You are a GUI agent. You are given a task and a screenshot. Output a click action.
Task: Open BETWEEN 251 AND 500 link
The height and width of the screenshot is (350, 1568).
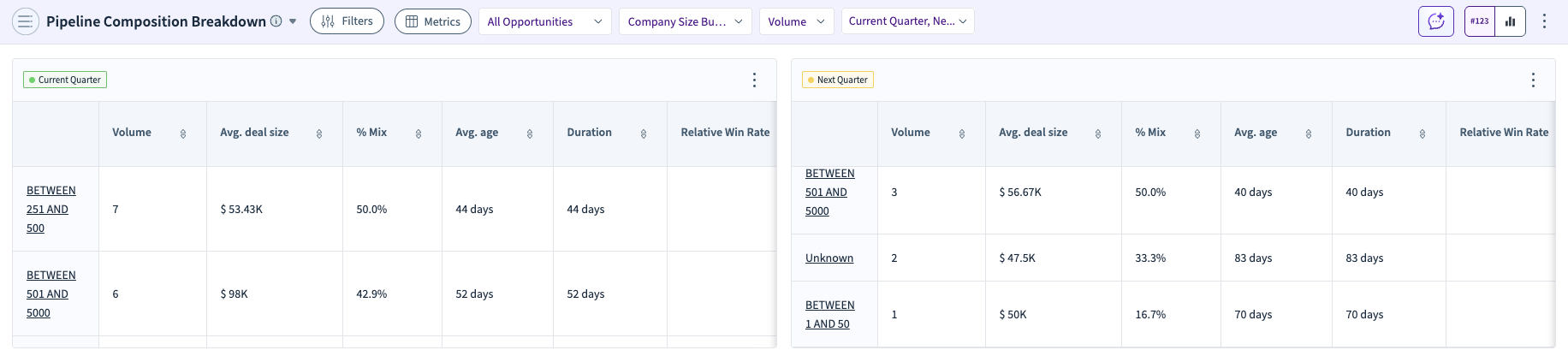click(x=51, y=209)
